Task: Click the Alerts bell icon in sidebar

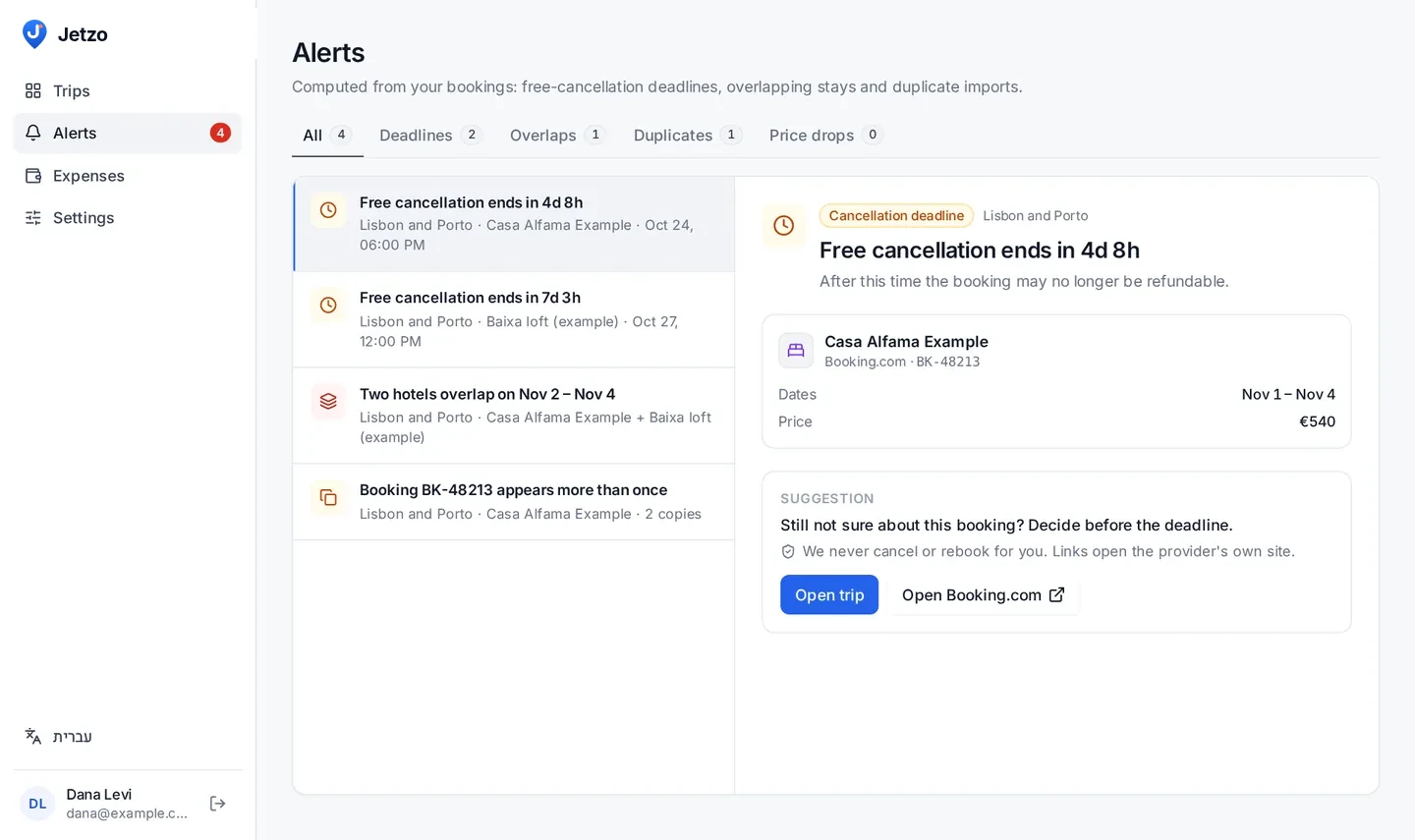Action: pos(33,133)
